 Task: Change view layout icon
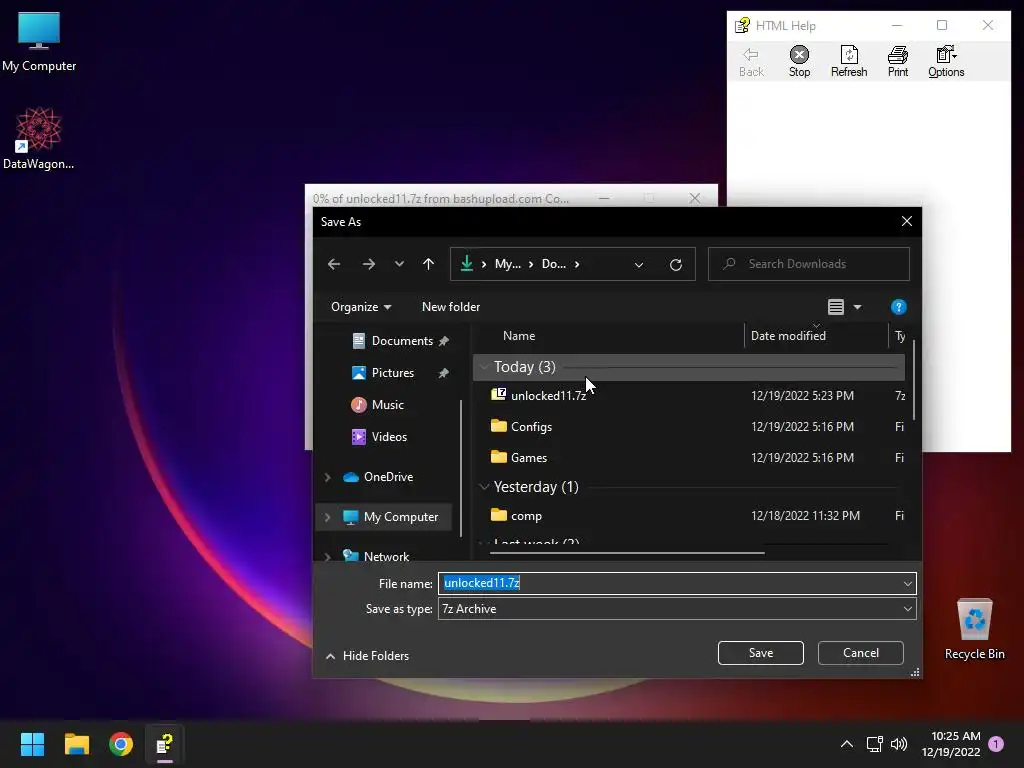click(835, 307)
